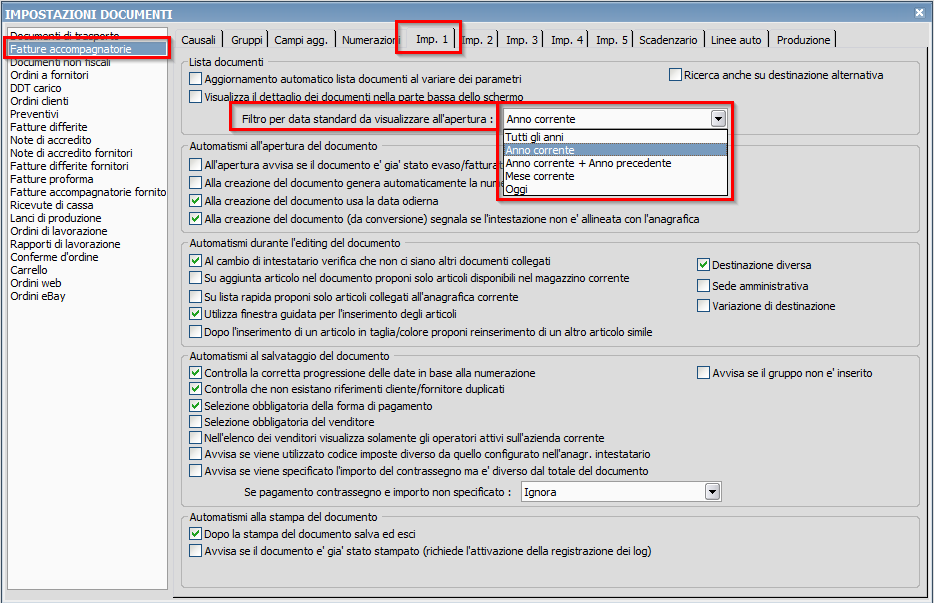Select the Imp. 1 tab

point(432,39)
